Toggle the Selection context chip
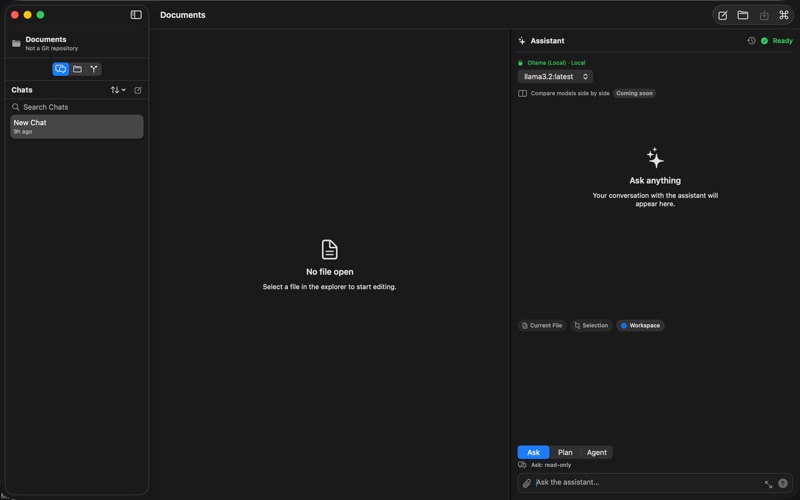Image resolution: width=800 pixels, height=500 pixels. pyautogui.click(x=591, y=326)
